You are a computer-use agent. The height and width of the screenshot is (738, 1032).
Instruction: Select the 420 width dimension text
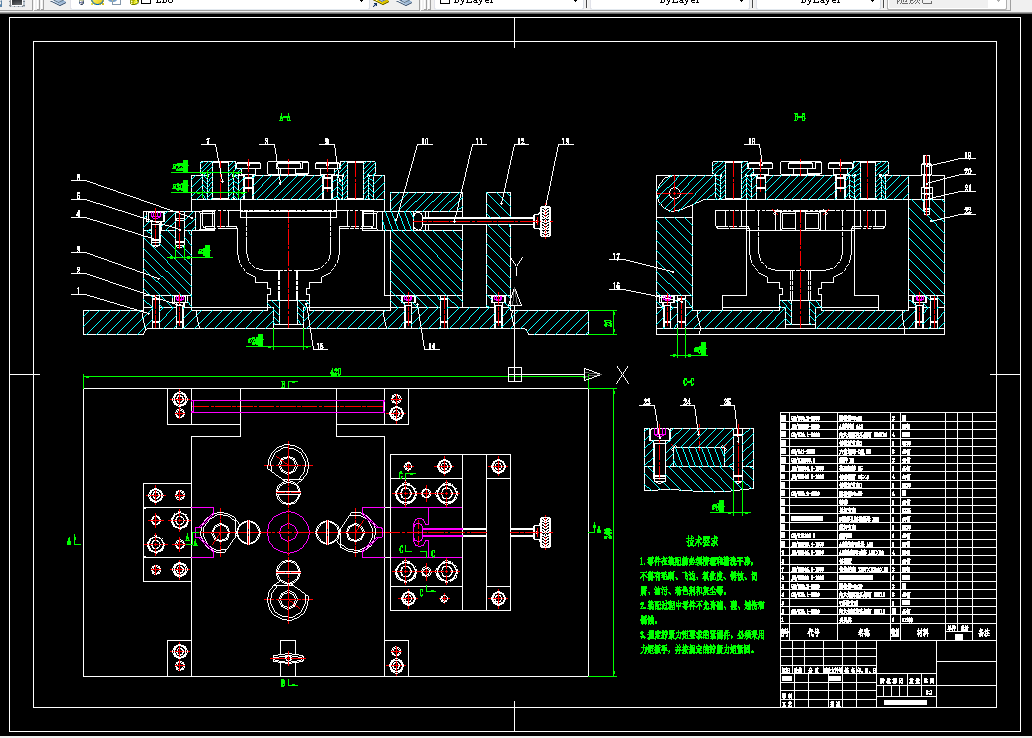tap(336, 372)
